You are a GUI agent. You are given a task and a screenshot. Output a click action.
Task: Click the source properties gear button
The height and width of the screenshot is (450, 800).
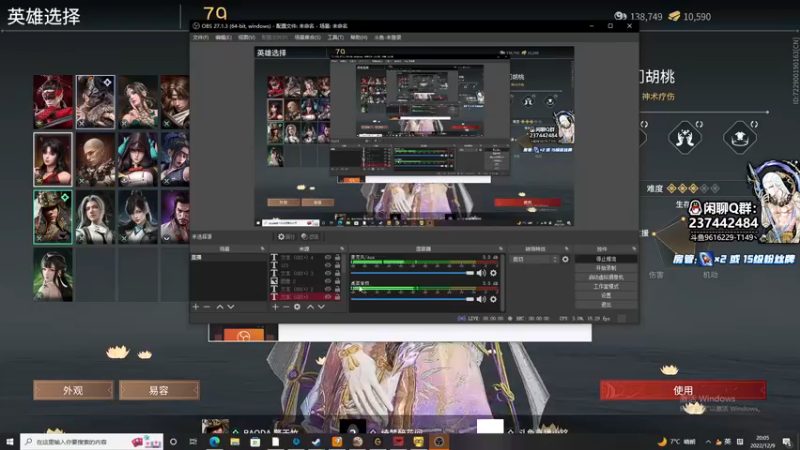click(x=286, y=237)
